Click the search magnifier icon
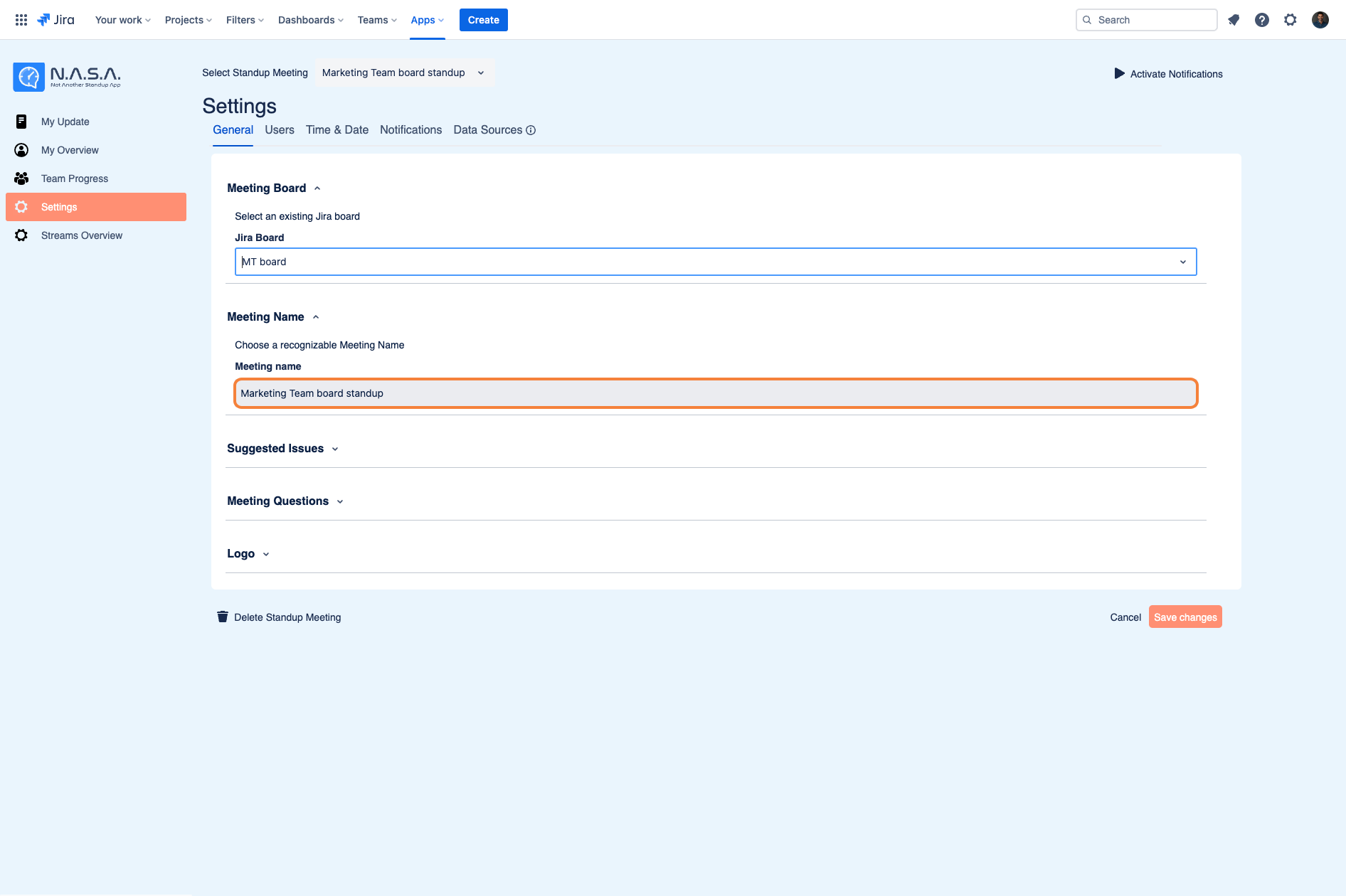Screen dimensions: 1346x896 point(1087,20)
